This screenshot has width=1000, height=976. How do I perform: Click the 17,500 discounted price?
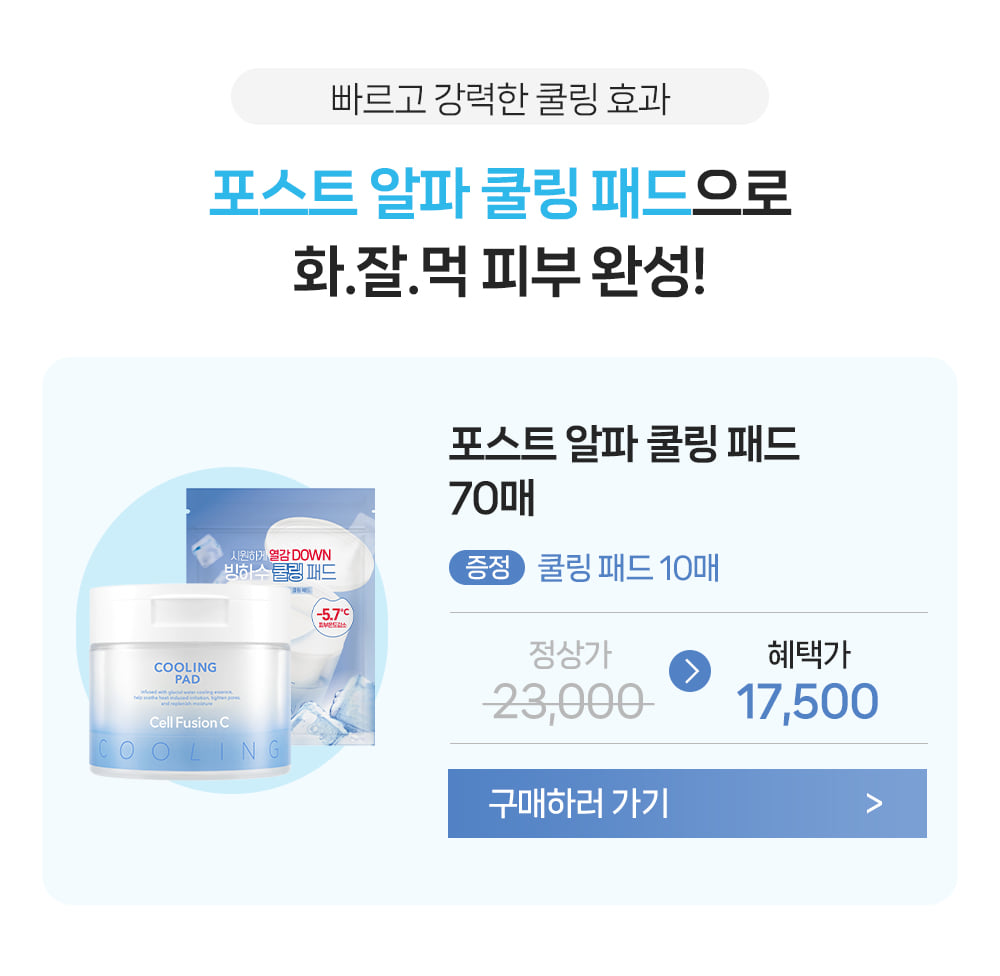point(807,702)
